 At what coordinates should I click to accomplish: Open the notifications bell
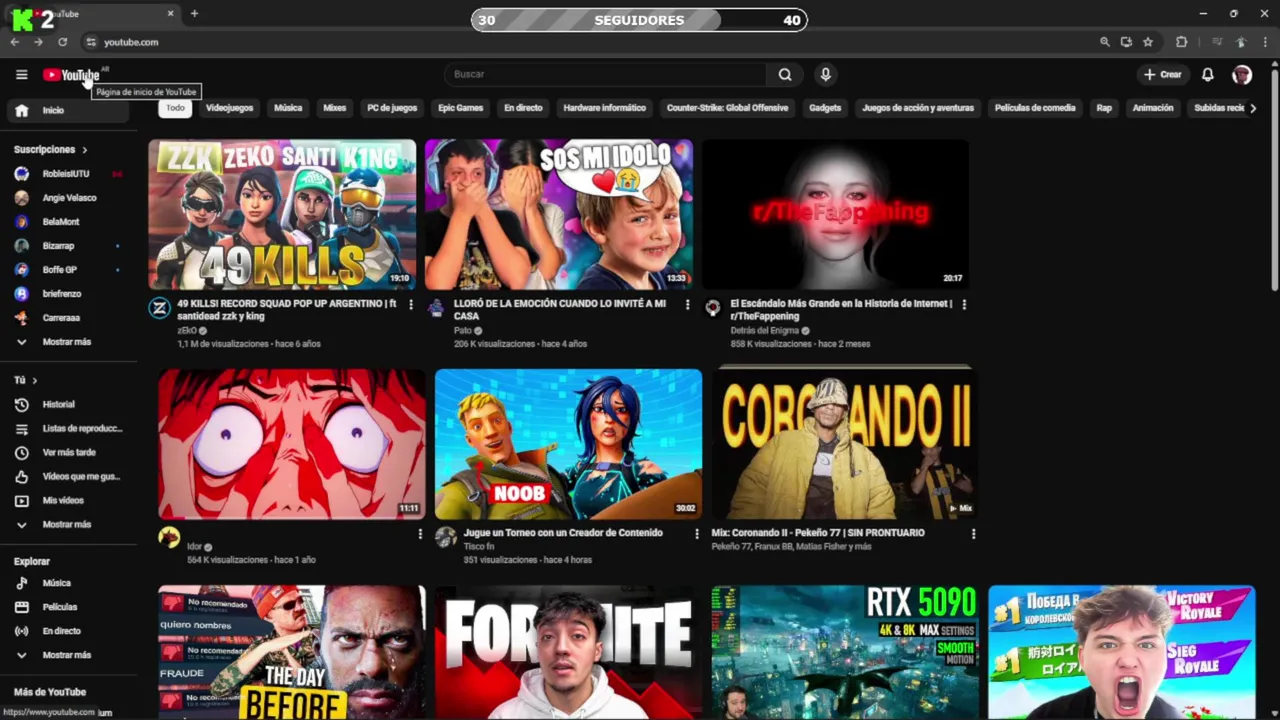[x=1207, y=74]
